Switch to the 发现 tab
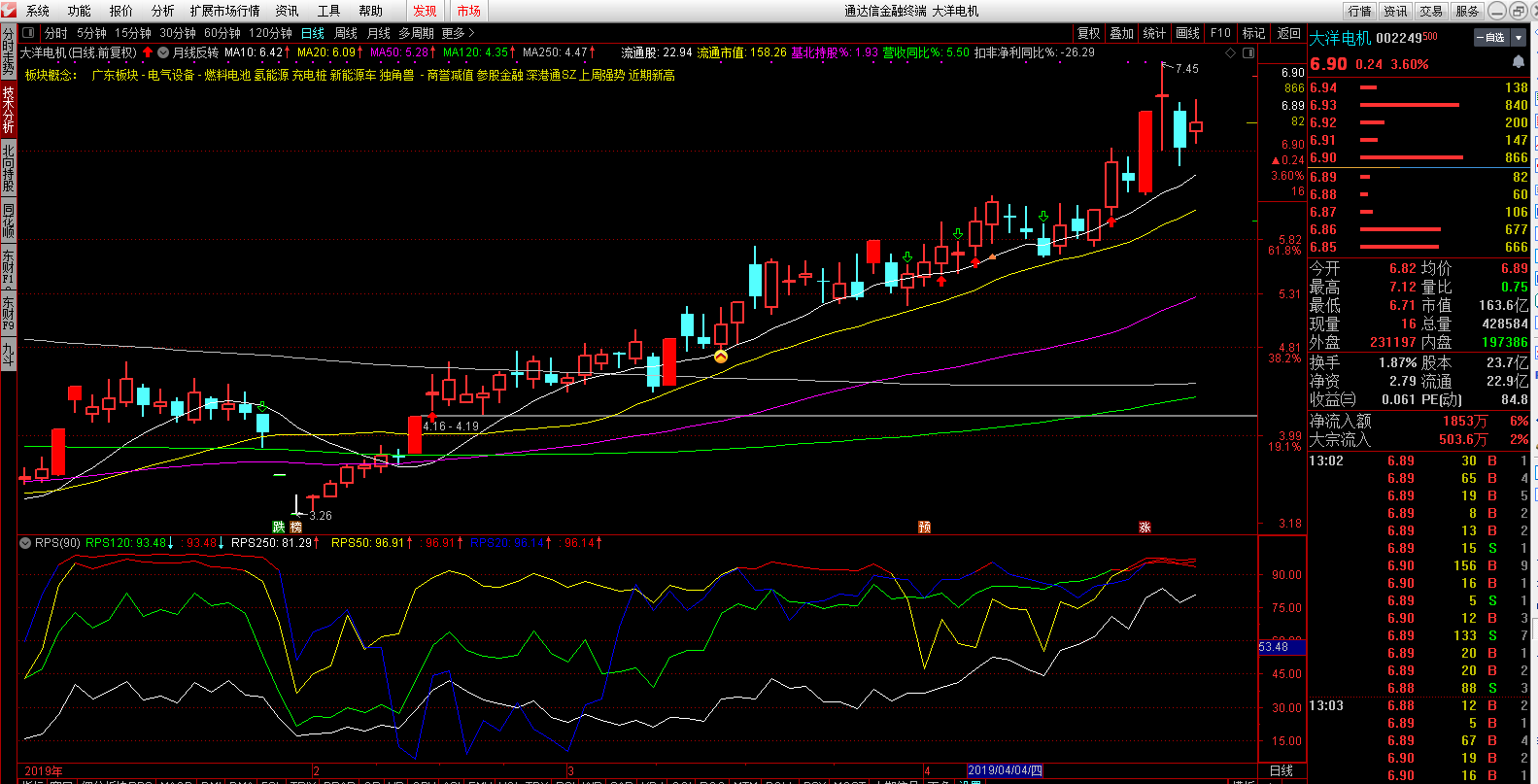Screen dimensions: 1538x784 (425, 11)
